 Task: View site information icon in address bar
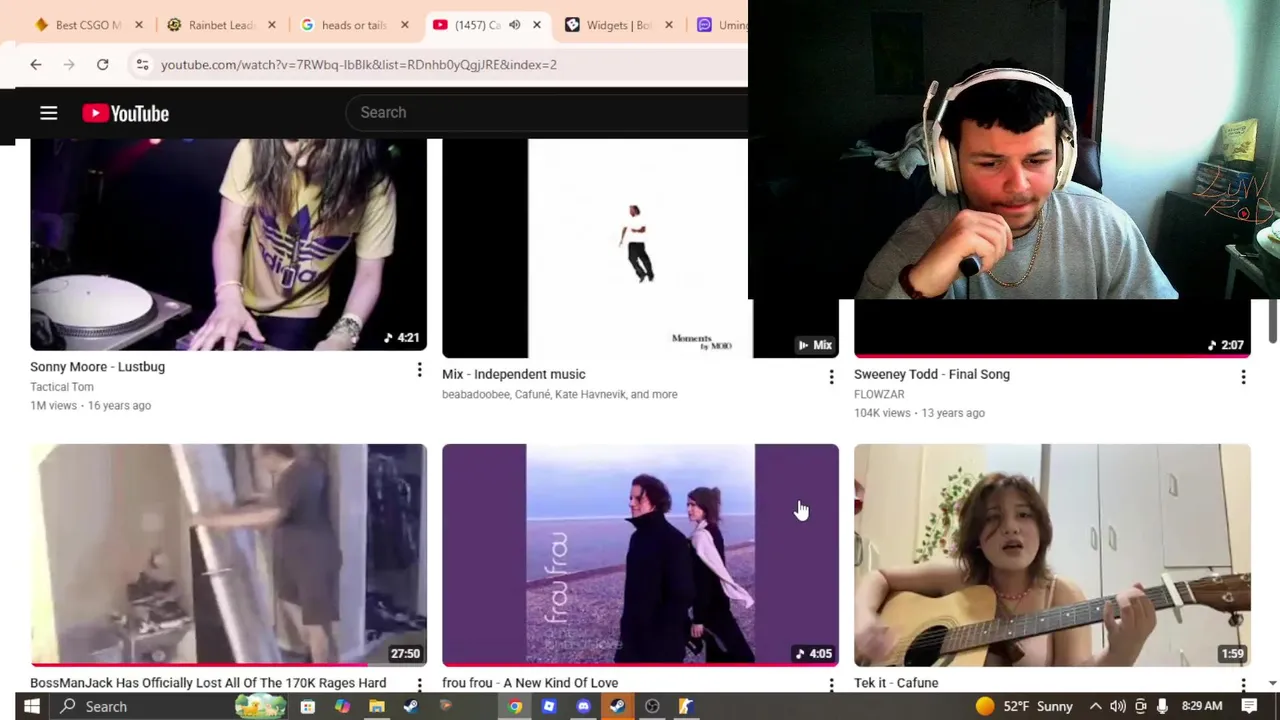[142, 64]
